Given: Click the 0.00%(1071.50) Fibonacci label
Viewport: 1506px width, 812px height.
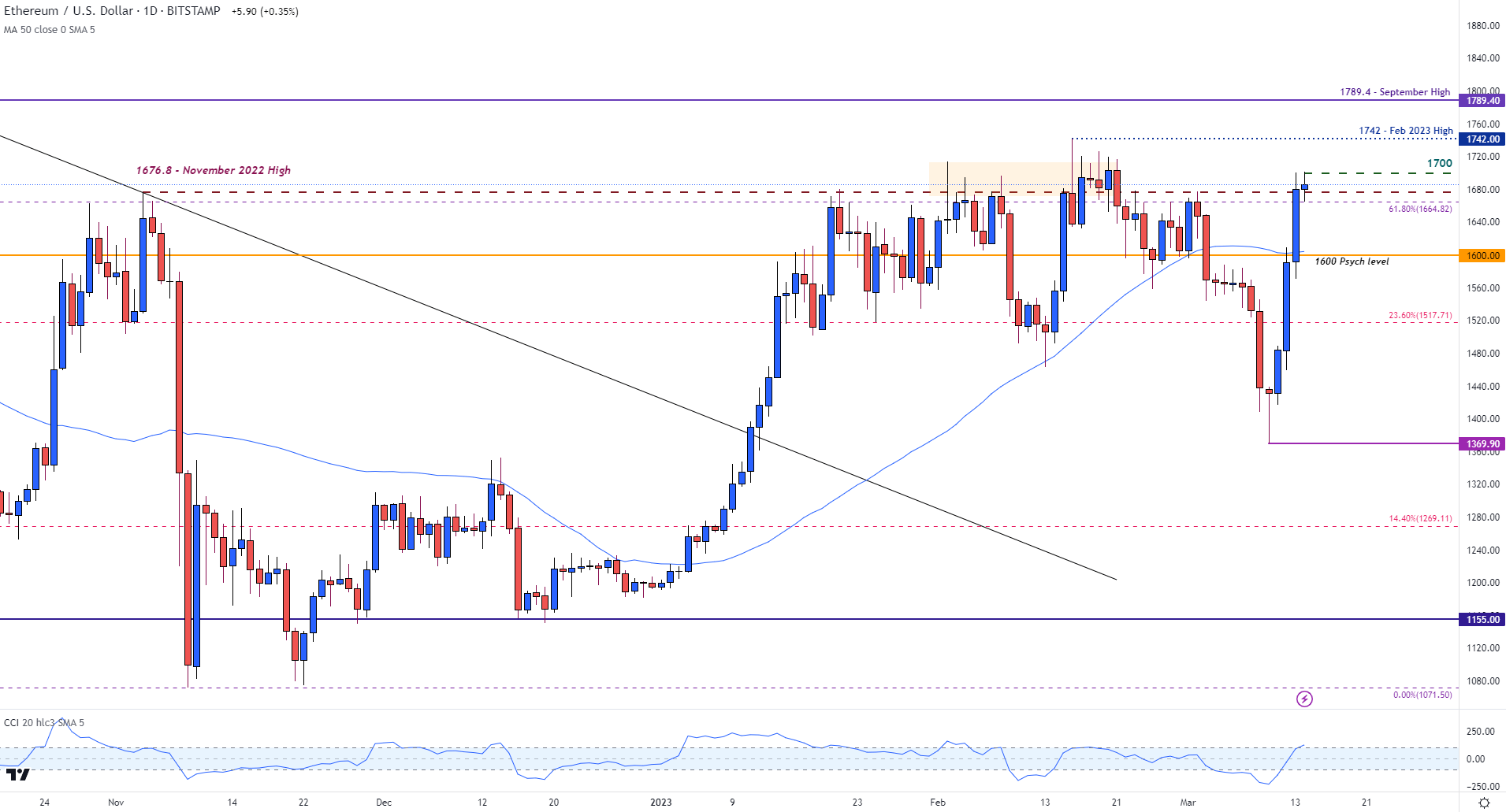Looking at the screenshot, I should click(1422, 695).
